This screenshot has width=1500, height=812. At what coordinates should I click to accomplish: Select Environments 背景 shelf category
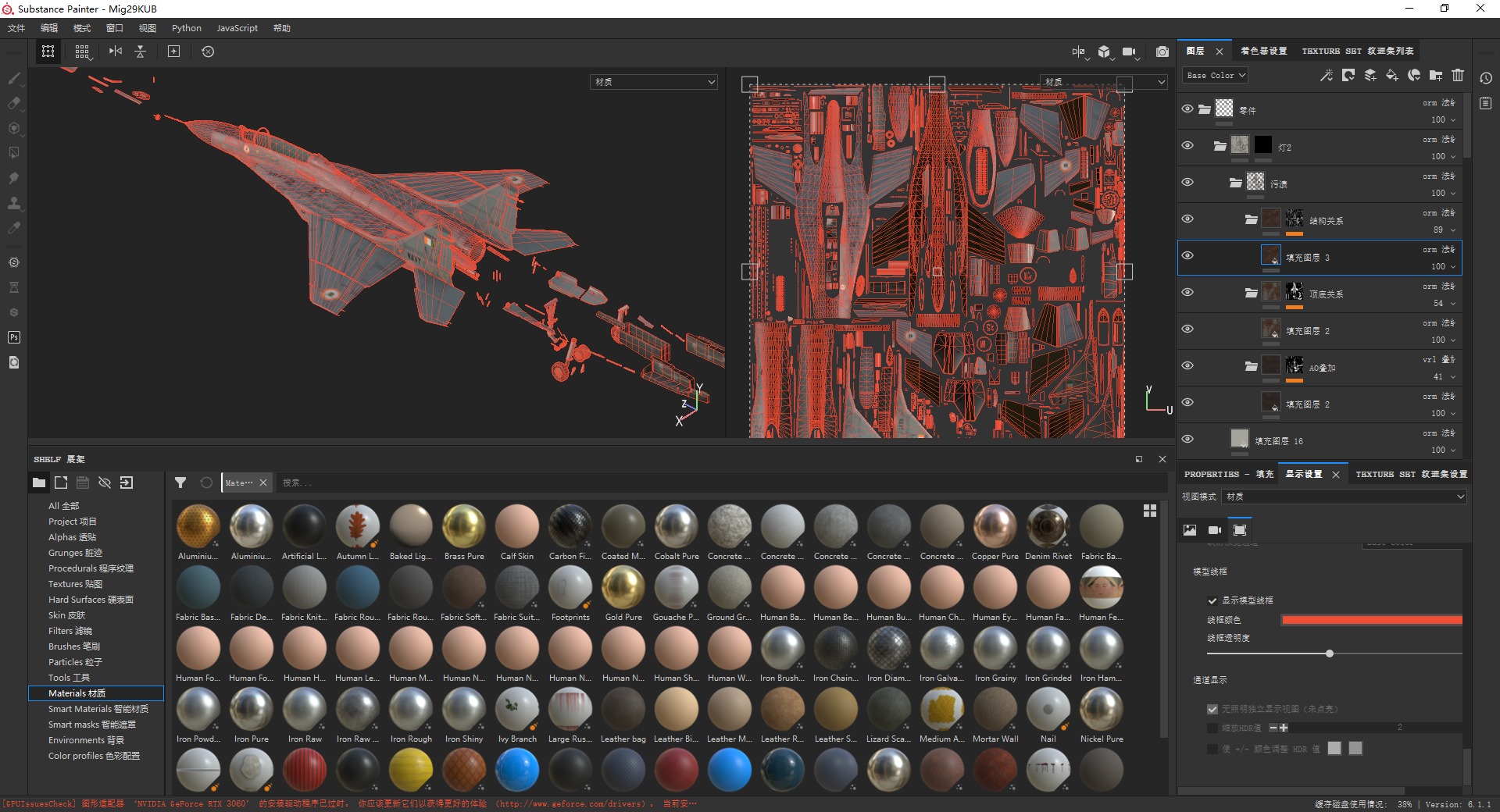(86, 740)
